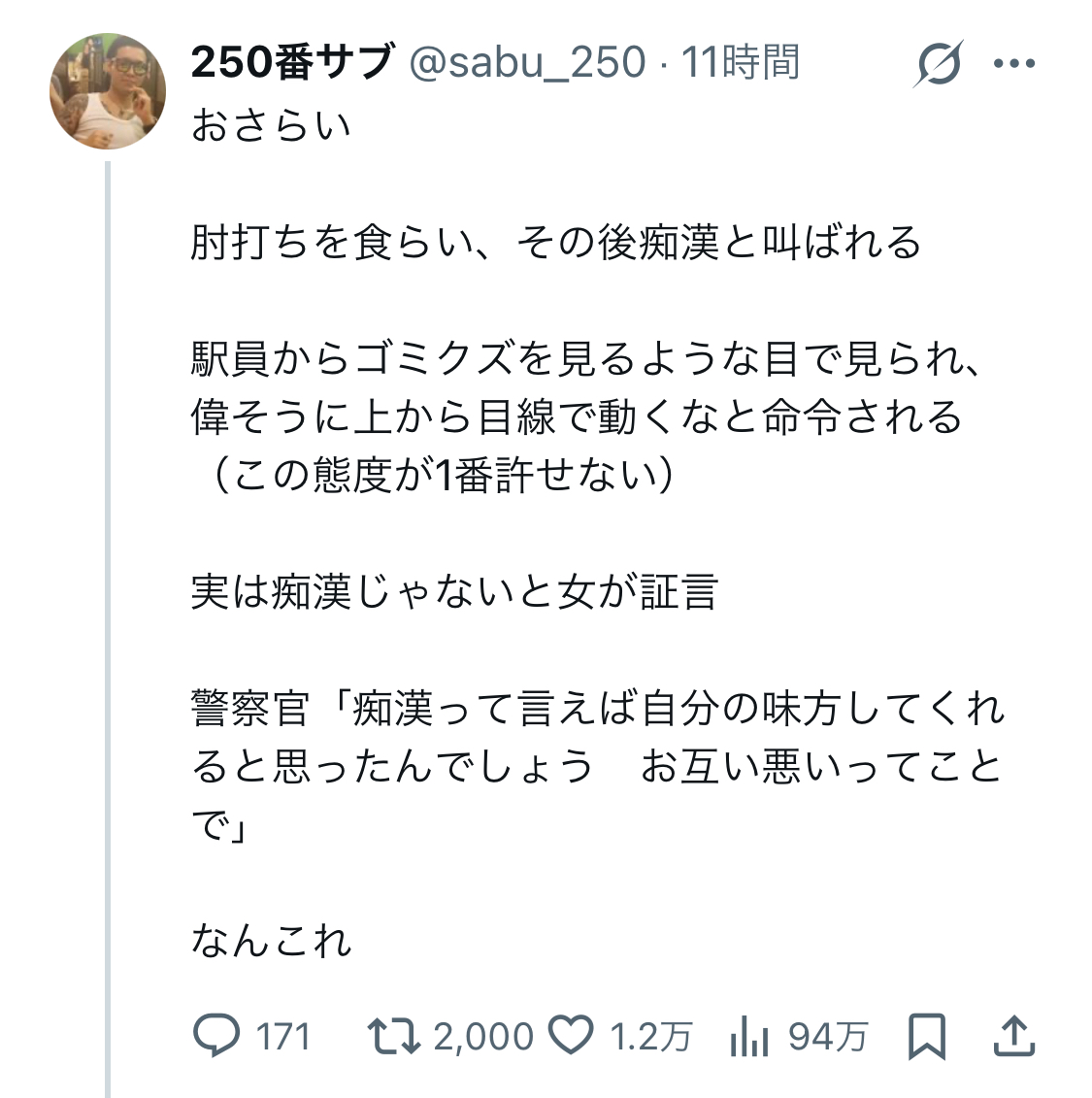Open the three-dot more options menu
The width and height of the screenshot is (1092, 1098).
[x=1015, y=64]
